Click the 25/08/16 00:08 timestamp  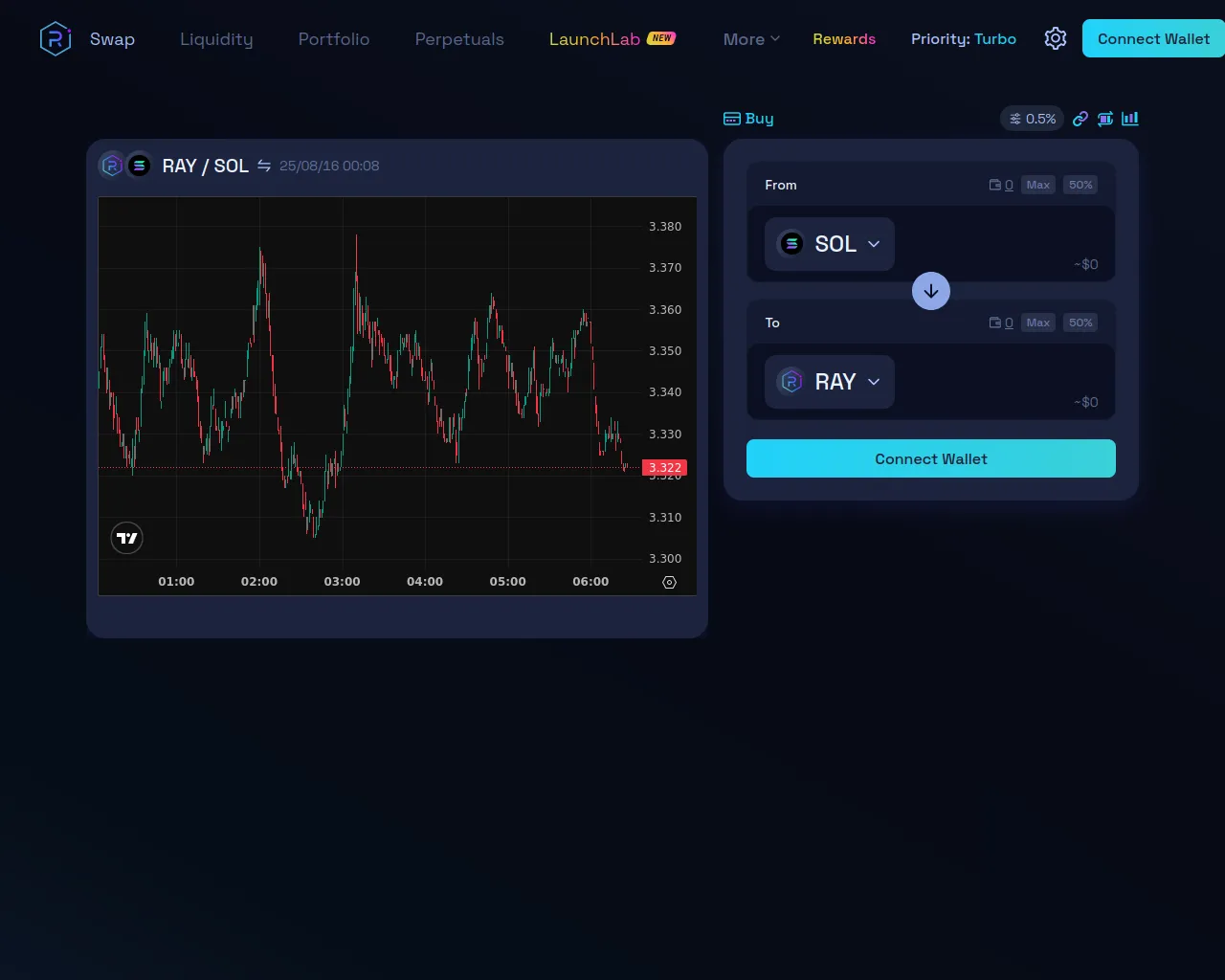[329, 166]
